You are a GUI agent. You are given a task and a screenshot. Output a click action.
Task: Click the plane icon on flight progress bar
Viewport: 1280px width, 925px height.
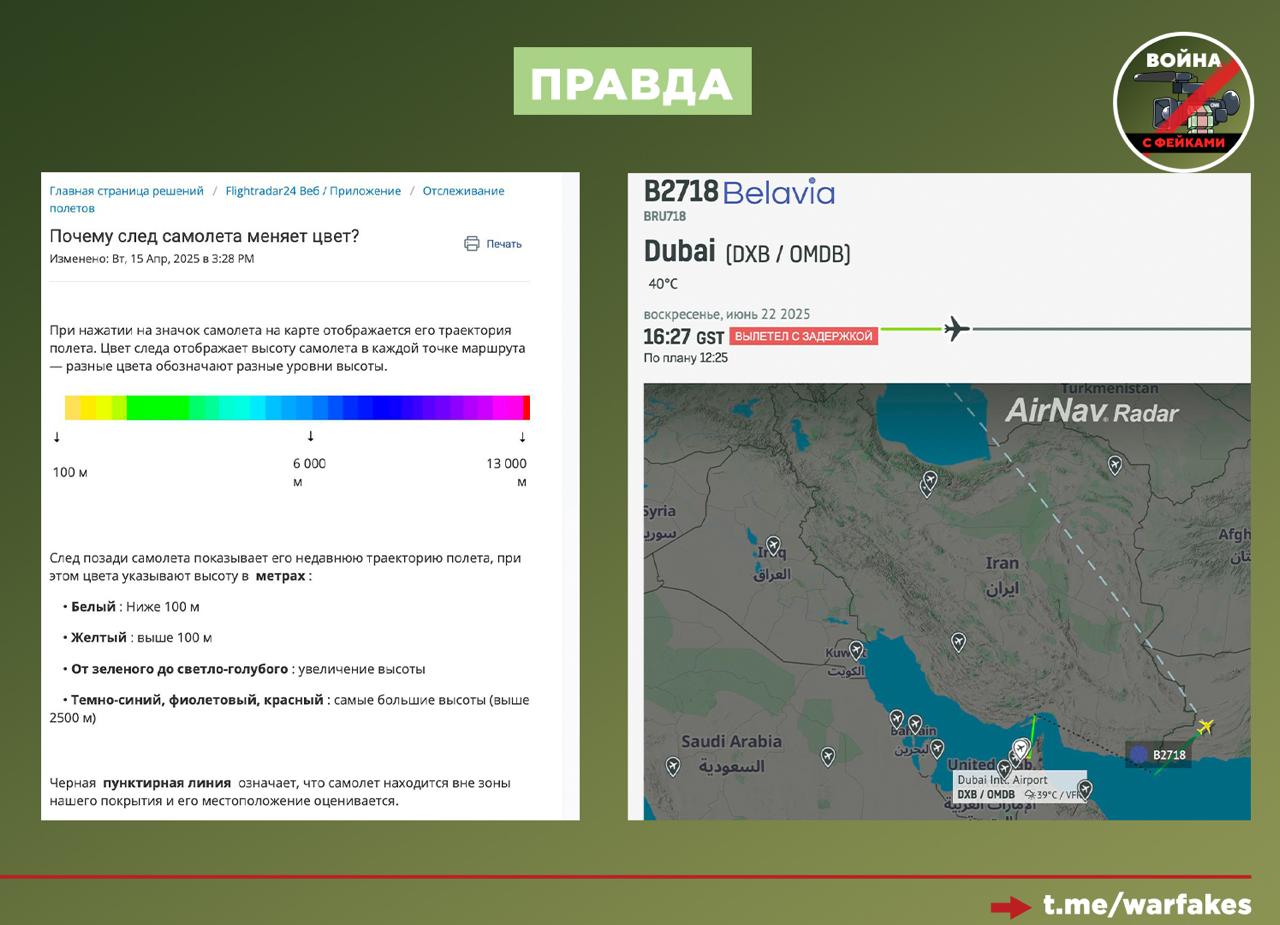[957, 328]
